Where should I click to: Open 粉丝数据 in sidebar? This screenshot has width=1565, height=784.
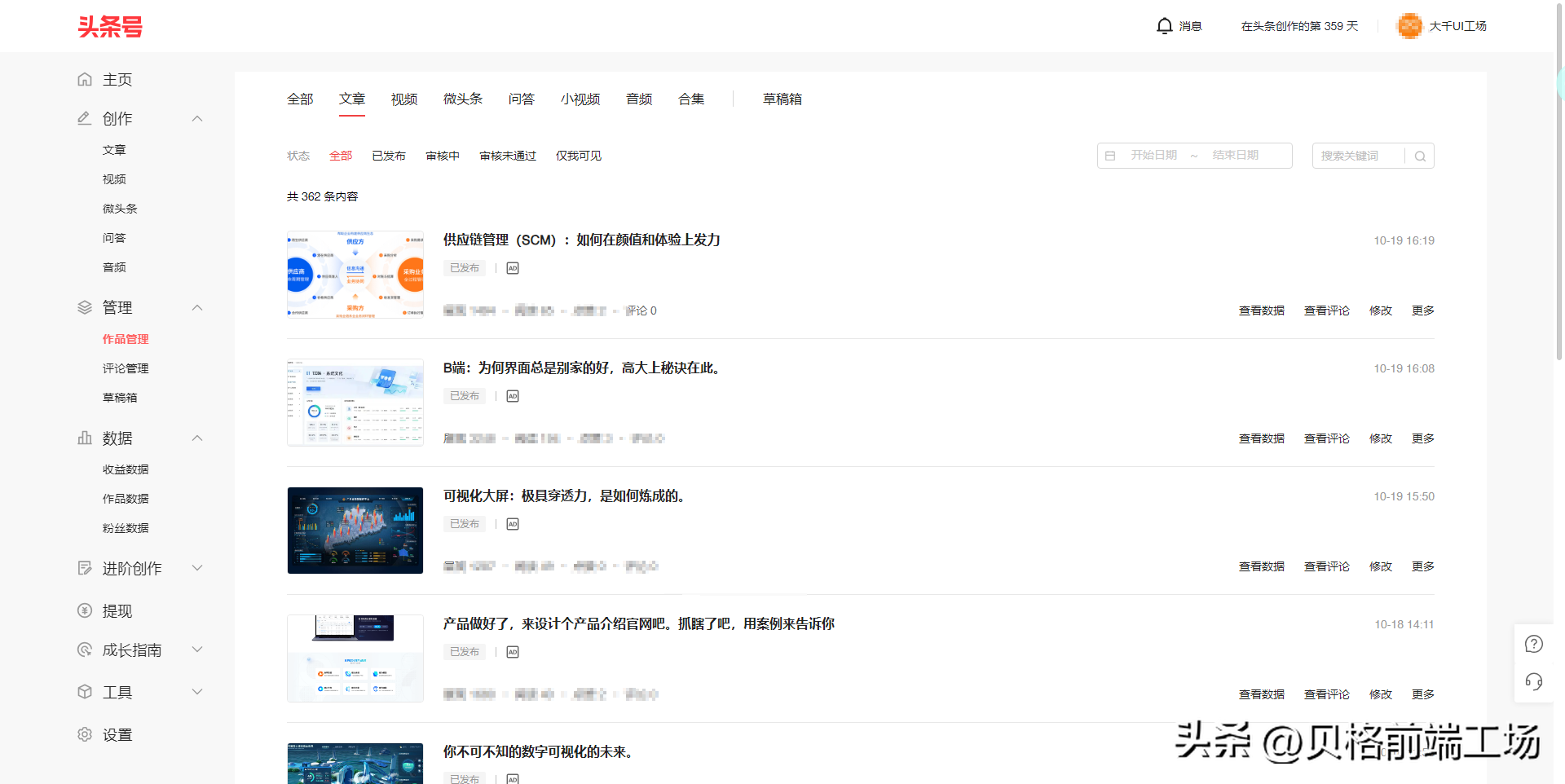coord(126,528)
